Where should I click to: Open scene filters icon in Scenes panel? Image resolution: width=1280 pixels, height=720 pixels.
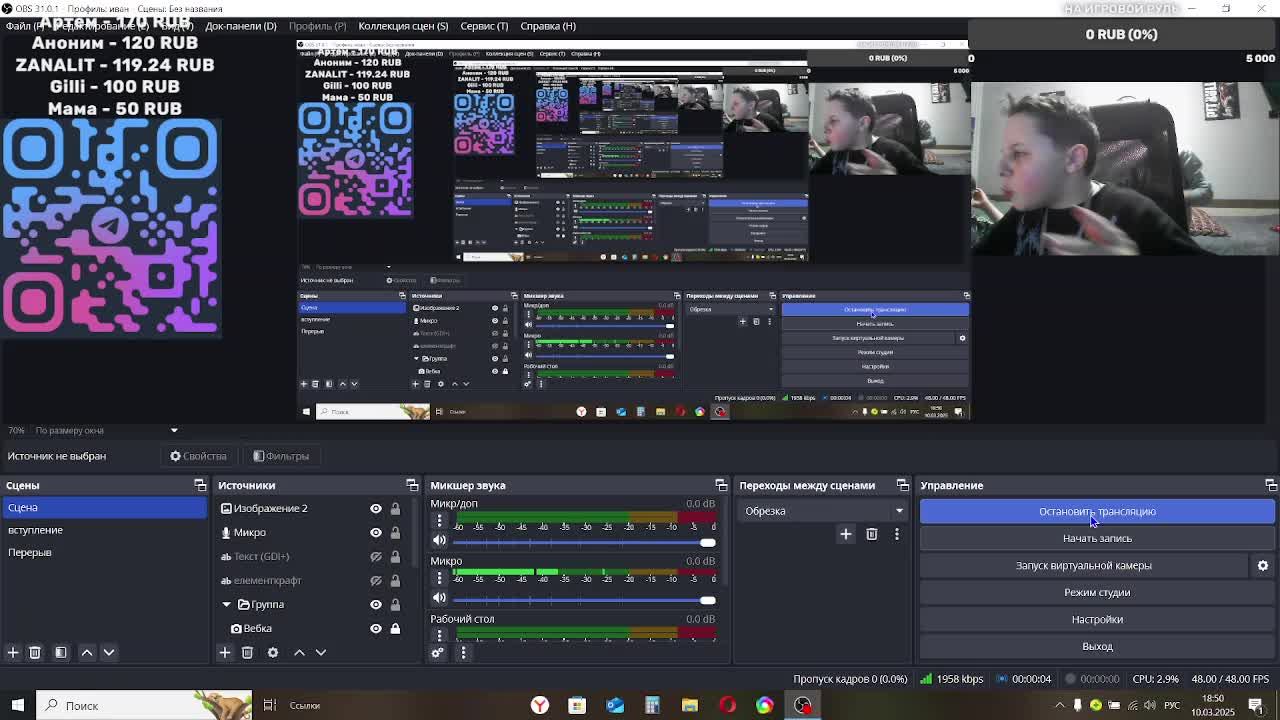(x=61, y=652)
